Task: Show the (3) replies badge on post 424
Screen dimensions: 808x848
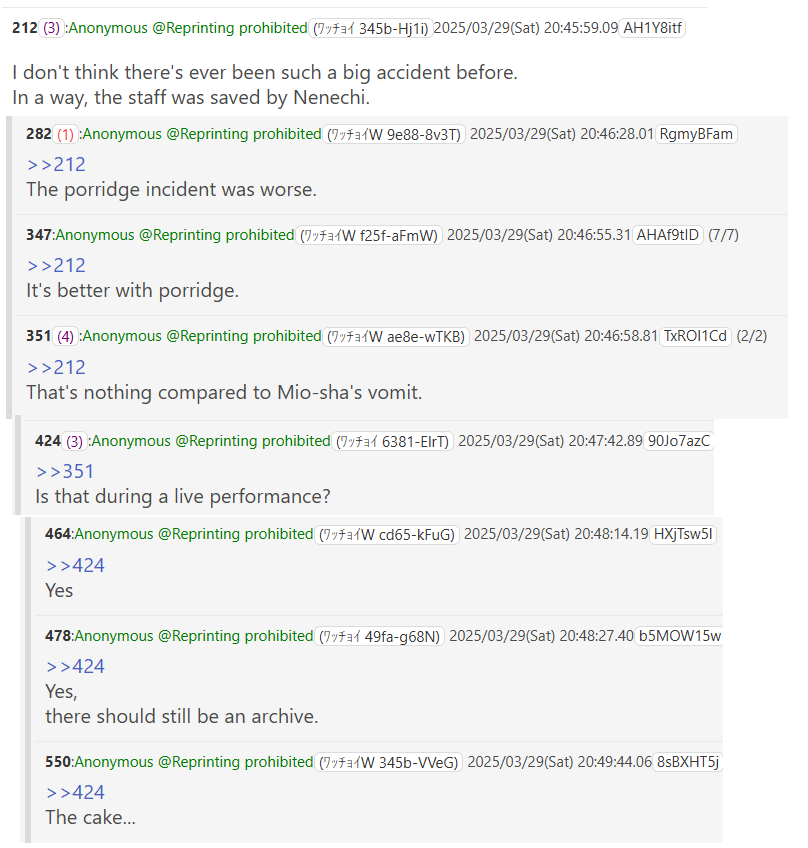Action: click(75, 441)
